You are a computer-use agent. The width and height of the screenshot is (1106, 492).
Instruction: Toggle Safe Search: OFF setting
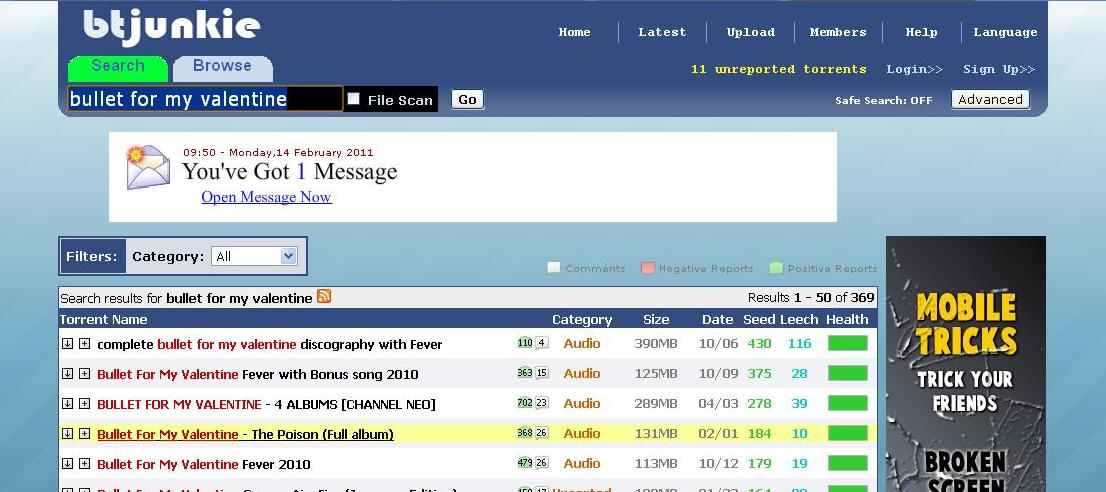pyautogui.click(x=884, y=100)
